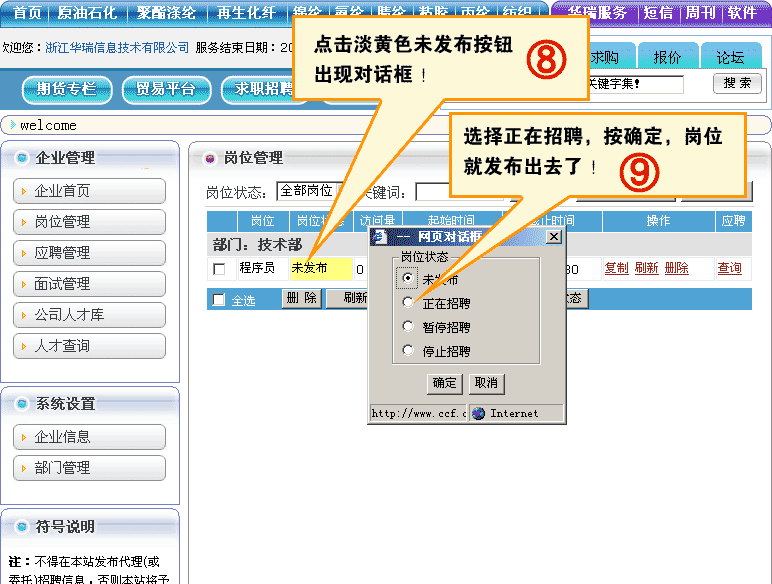
Task: Open 企业信息 under 系统设置
Action: 90,437
